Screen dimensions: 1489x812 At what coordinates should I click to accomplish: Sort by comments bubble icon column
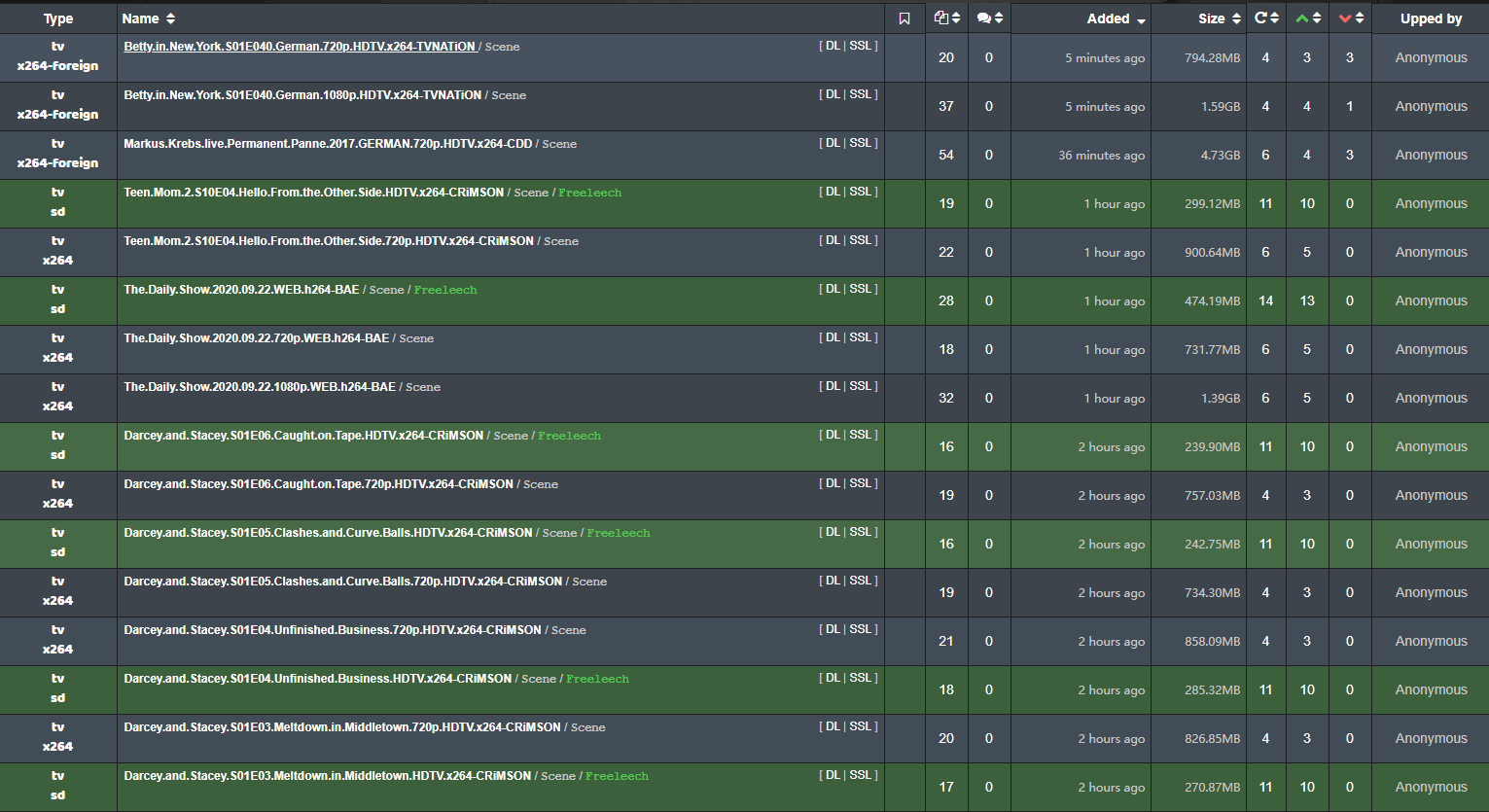click(x=989, y=18)
